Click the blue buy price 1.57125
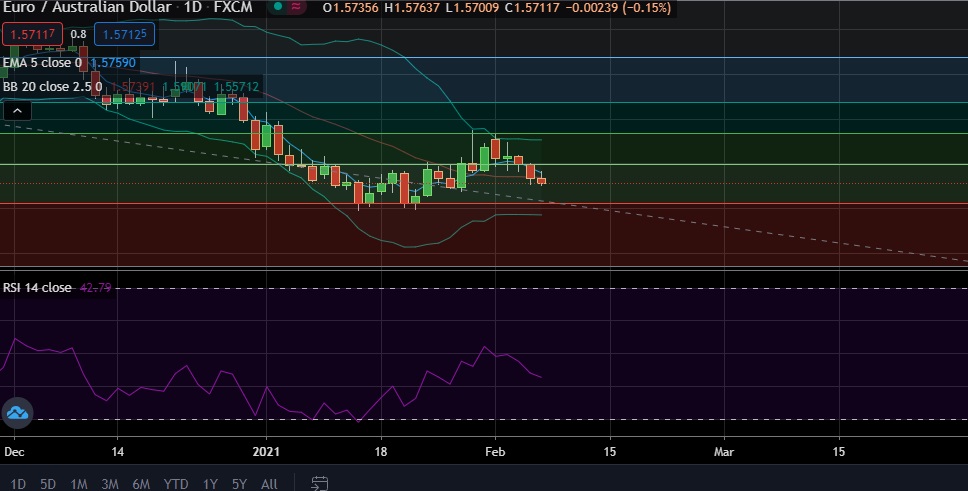Image resolution: width=968 pixels, height=491 pixels. pos(125,34)
